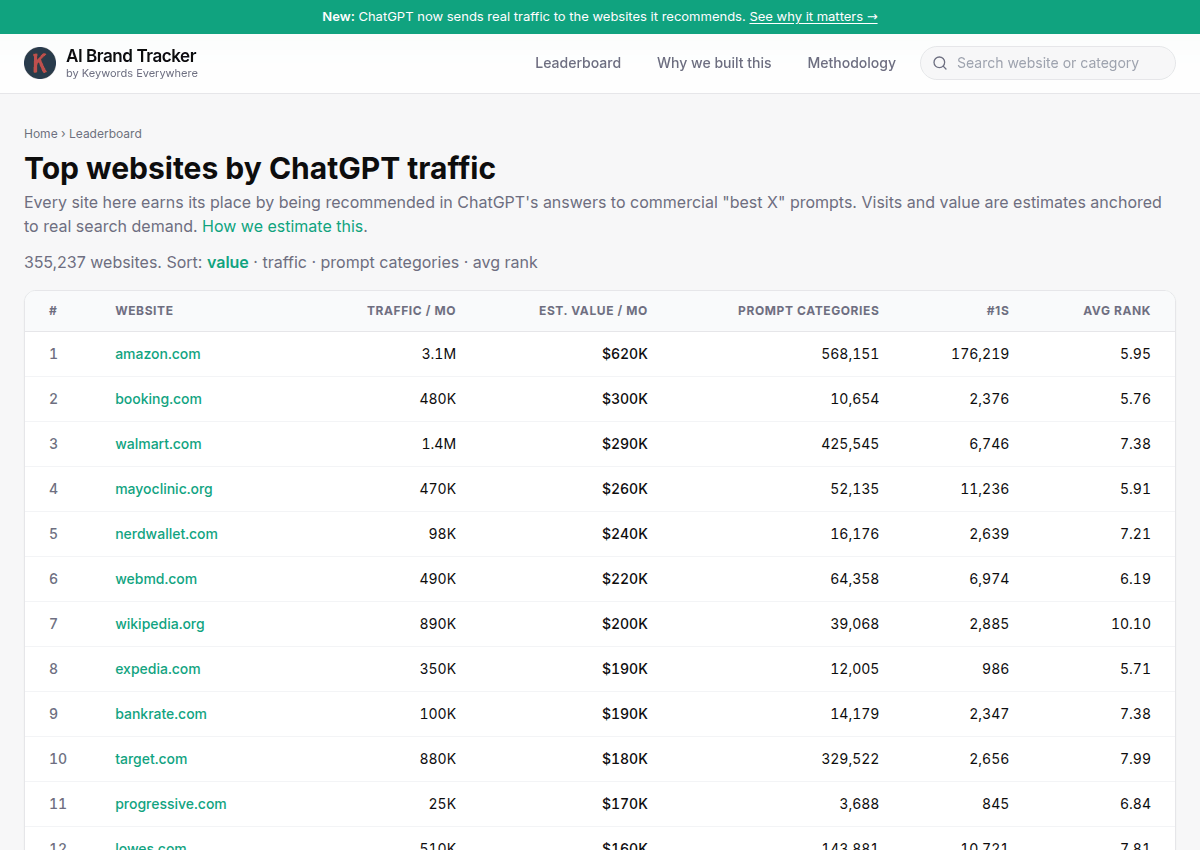Sort the list by value
Screen dimensions: 1200x850
click(228, 262)
